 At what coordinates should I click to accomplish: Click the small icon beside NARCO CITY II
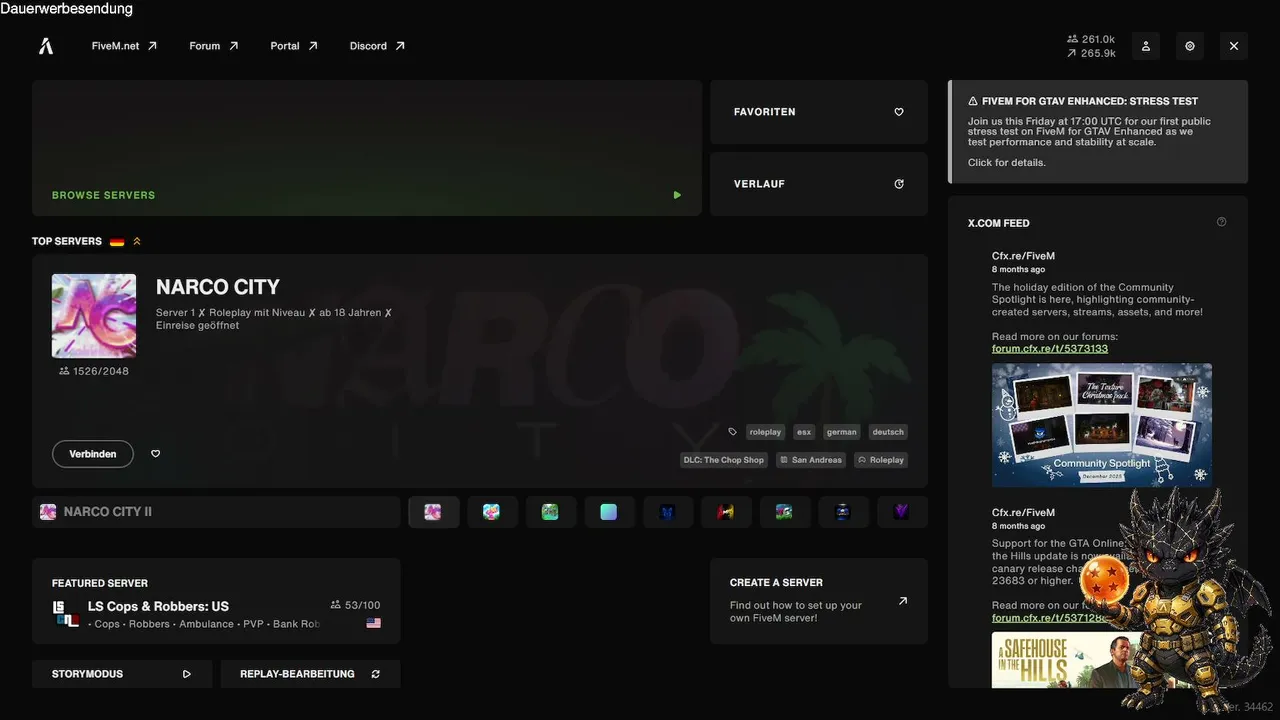click(x=48, y=512)
